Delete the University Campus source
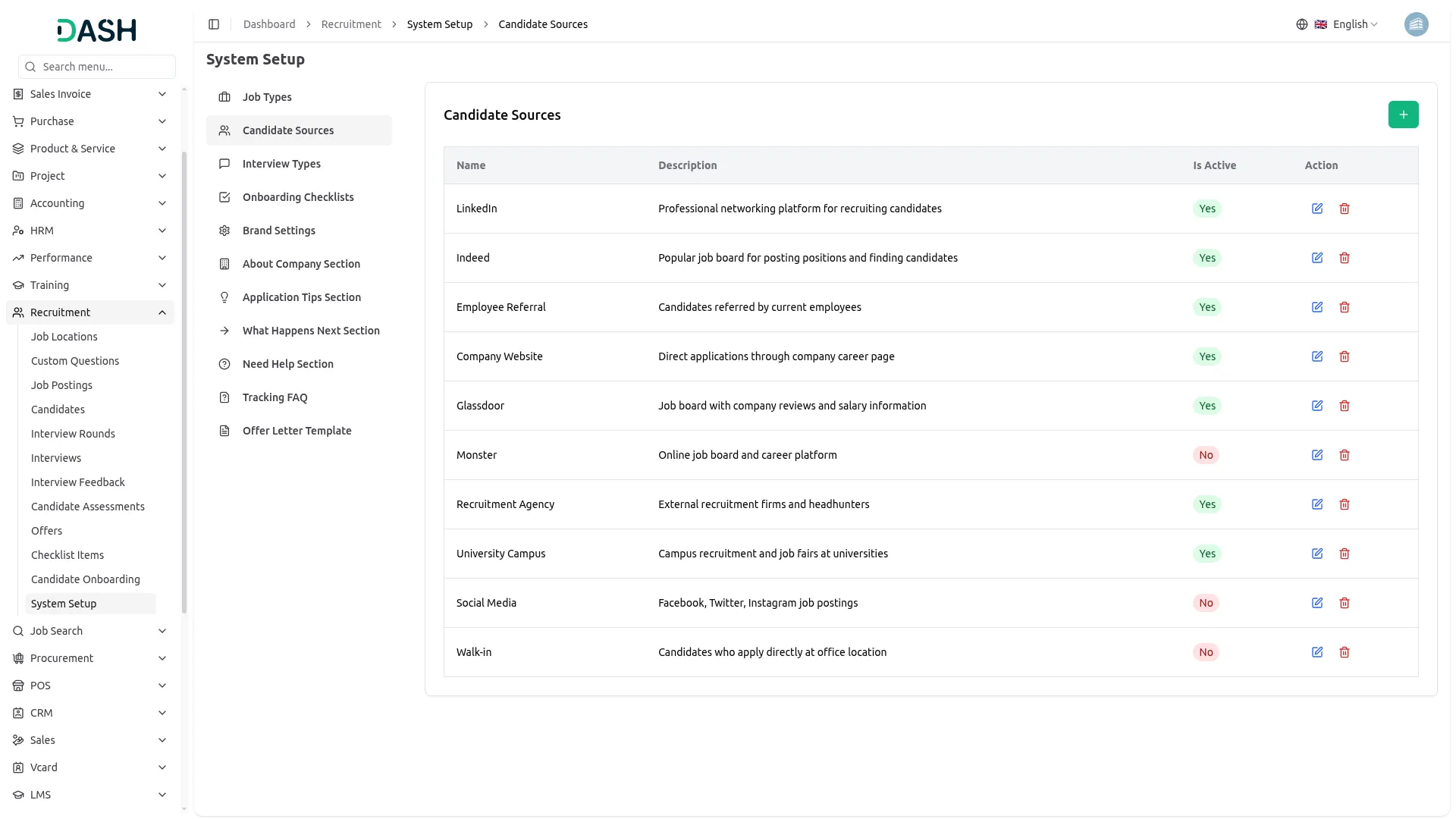 [1345, 554]
